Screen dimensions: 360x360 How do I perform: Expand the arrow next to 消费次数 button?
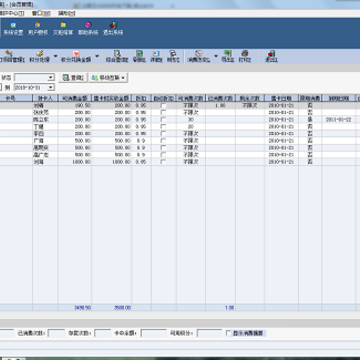pyautogui.click(x=216, y=56)
